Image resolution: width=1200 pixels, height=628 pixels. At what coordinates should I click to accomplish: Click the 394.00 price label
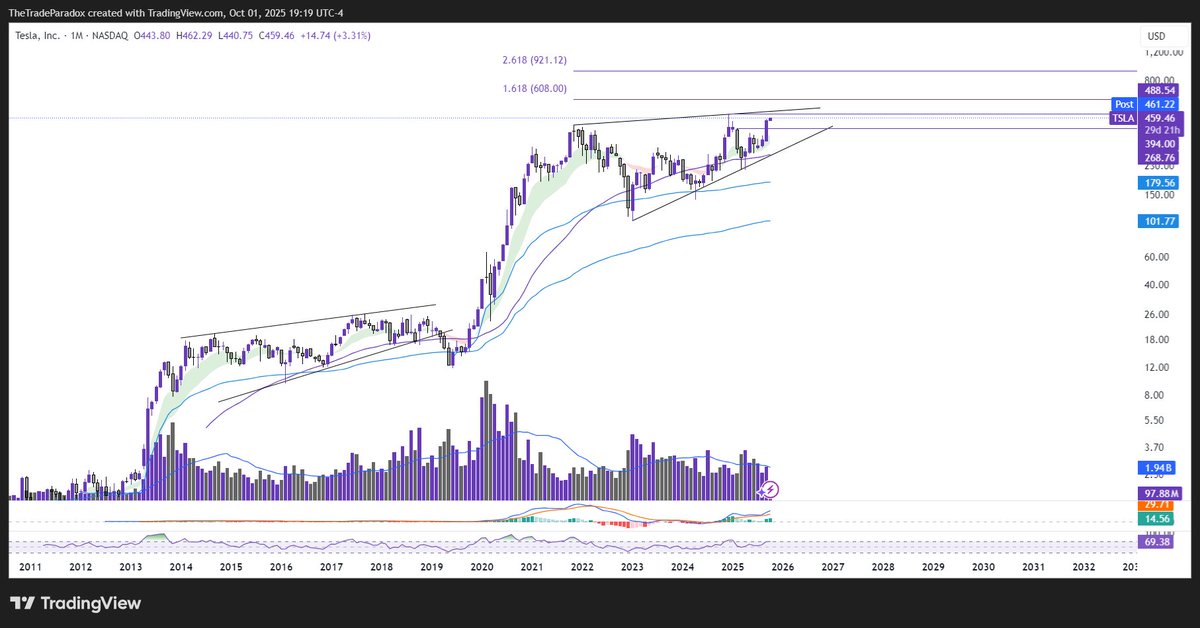(1159, 144)
